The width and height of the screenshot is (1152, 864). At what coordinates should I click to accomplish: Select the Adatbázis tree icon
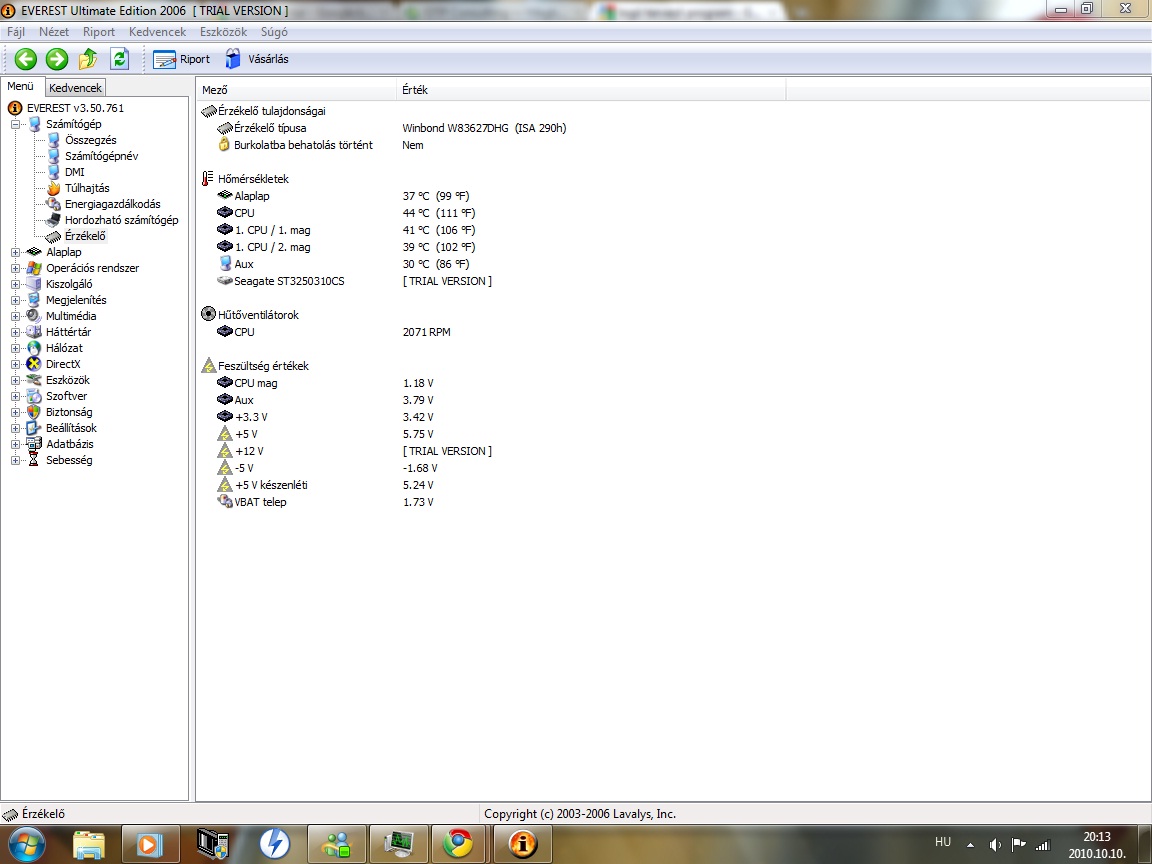tap(34, 444)
